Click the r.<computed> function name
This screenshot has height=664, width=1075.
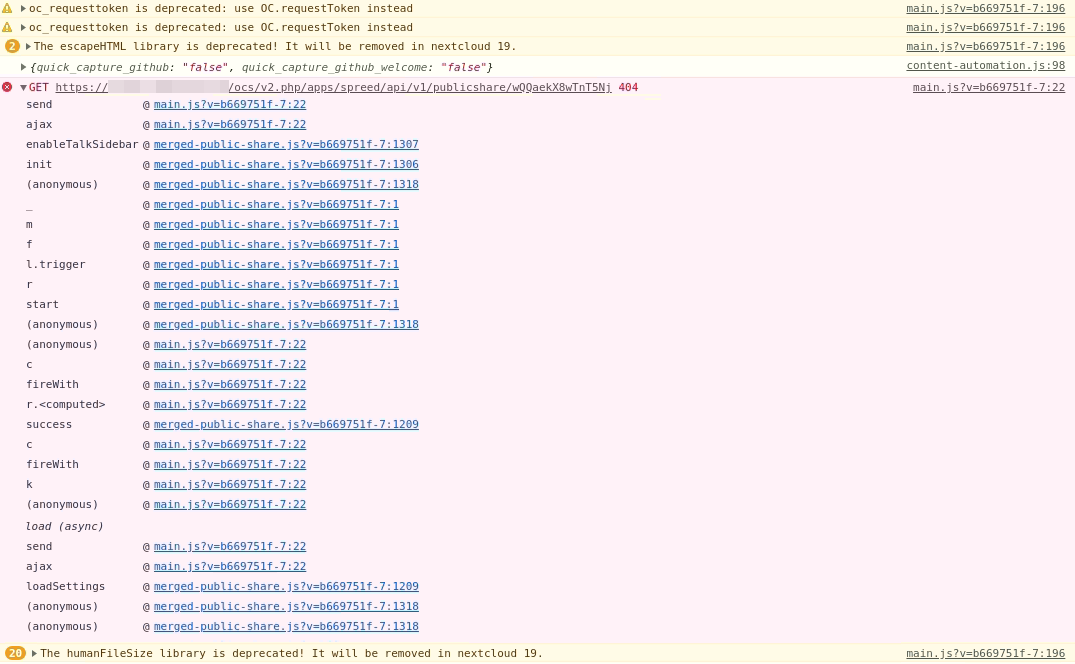[x=65, y=404]
